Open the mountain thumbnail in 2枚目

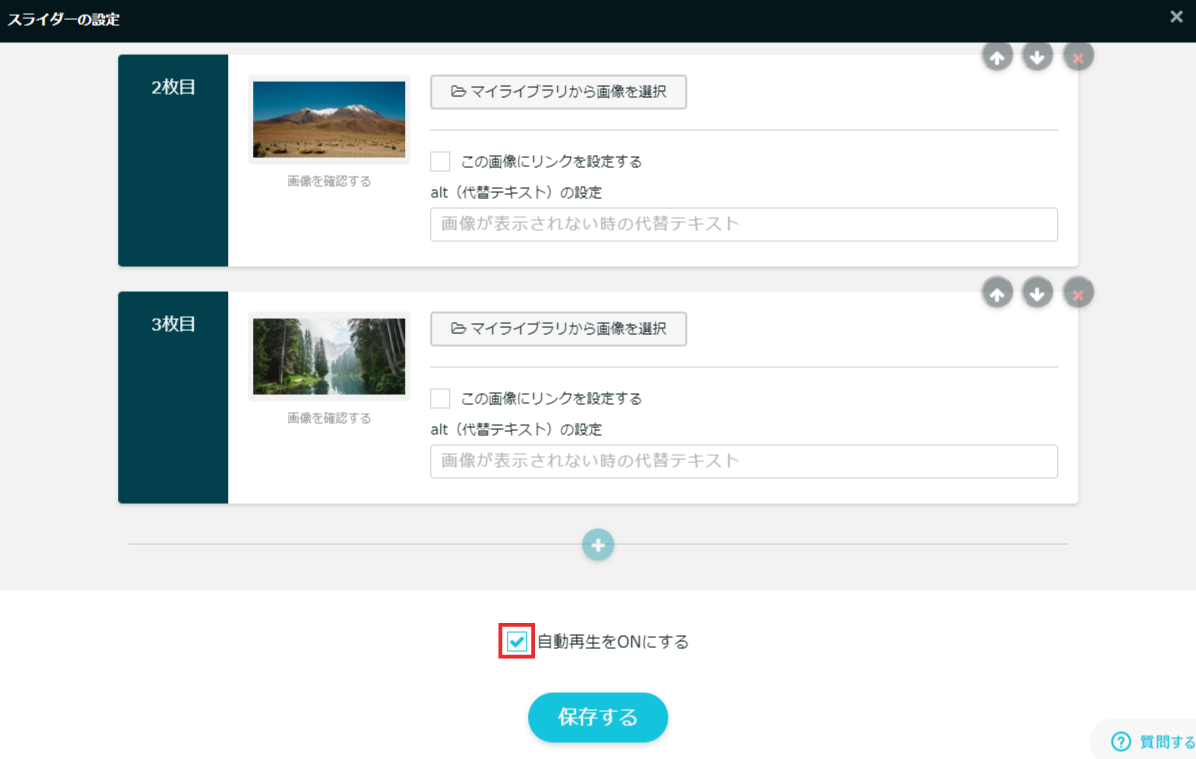329,120
